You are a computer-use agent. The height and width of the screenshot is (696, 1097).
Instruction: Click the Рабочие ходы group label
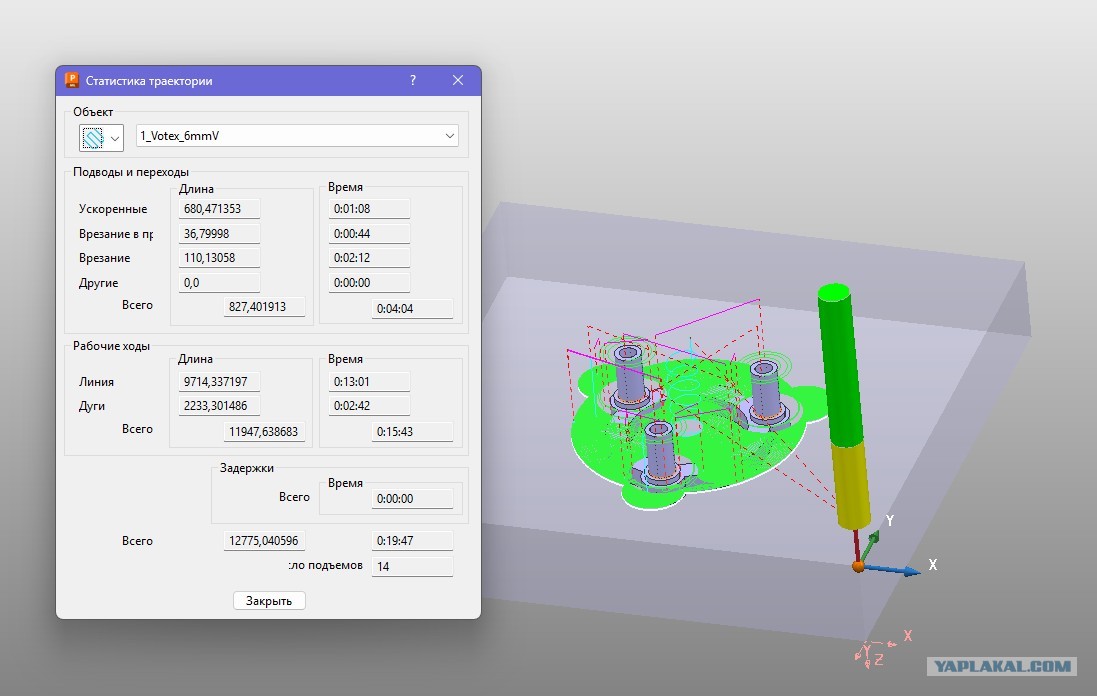click(111, 346)
